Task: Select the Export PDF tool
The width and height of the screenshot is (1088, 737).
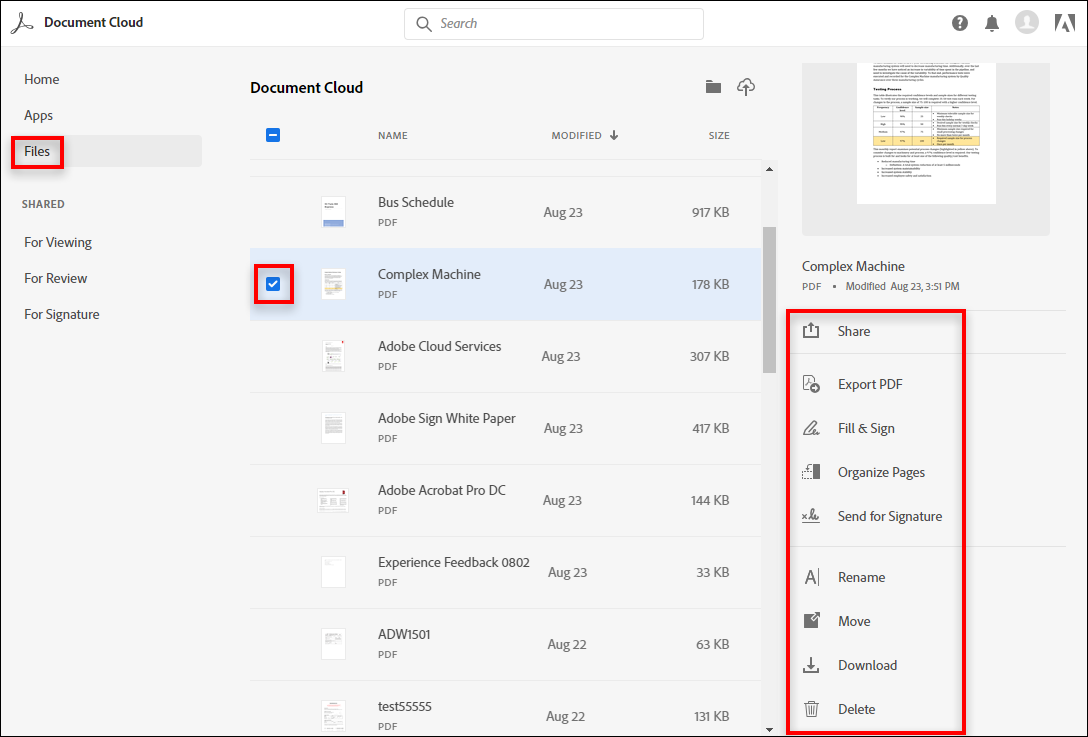Action: pos(869,384)
